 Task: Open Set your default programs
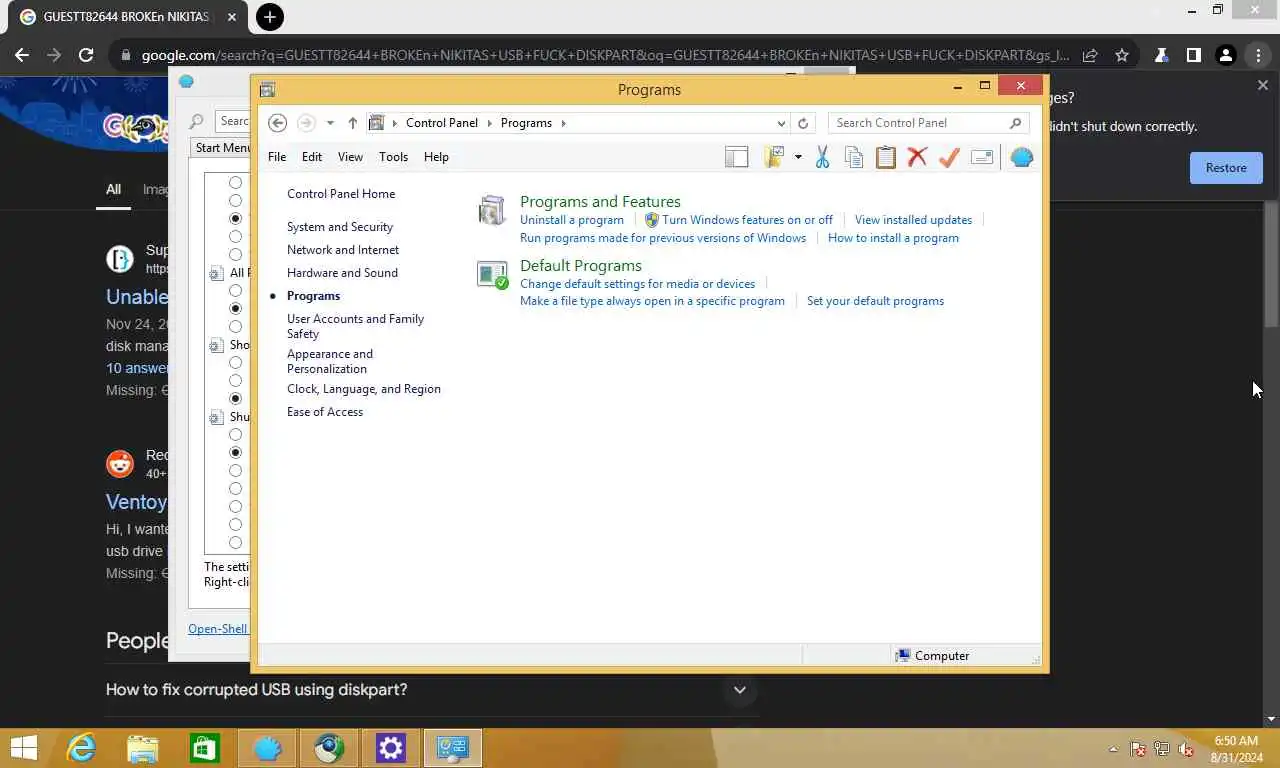point(875,301)
